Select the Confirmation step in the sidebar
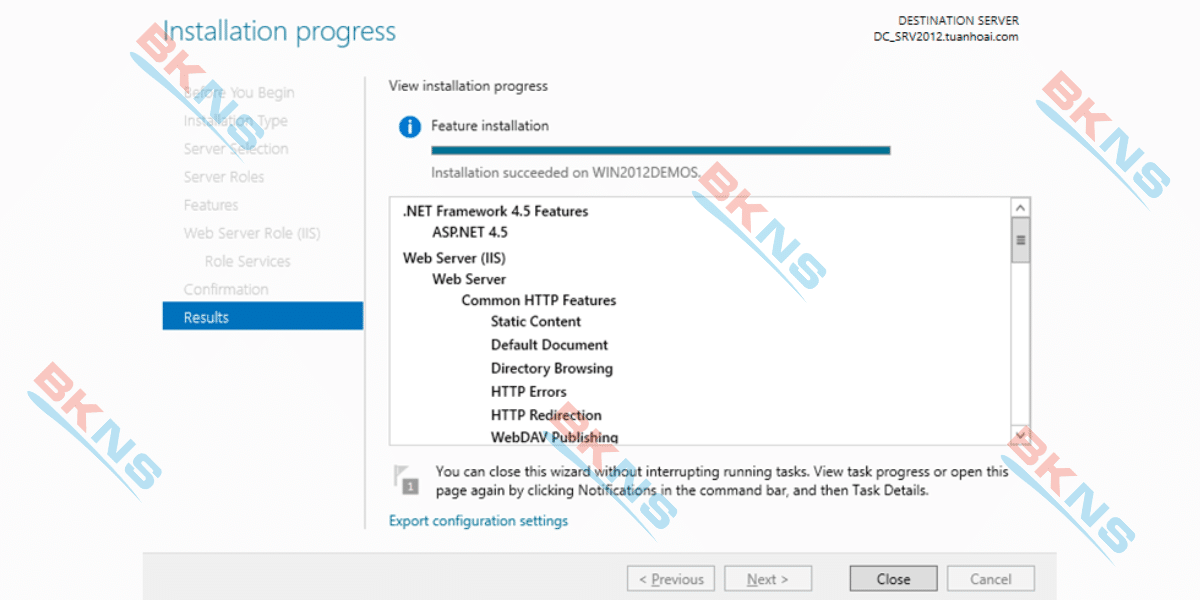 tap(226, 289)
